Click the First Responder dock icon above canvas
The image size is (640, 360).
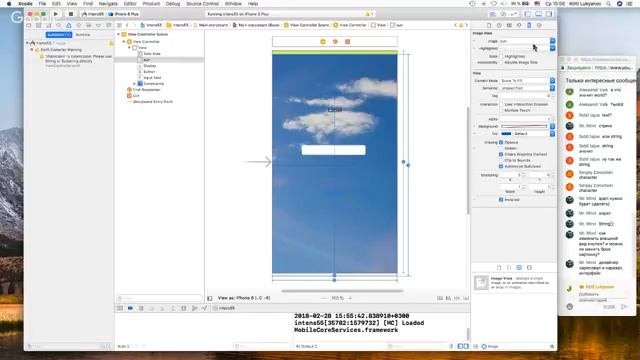pyautogui.click(x=335, y=42)
